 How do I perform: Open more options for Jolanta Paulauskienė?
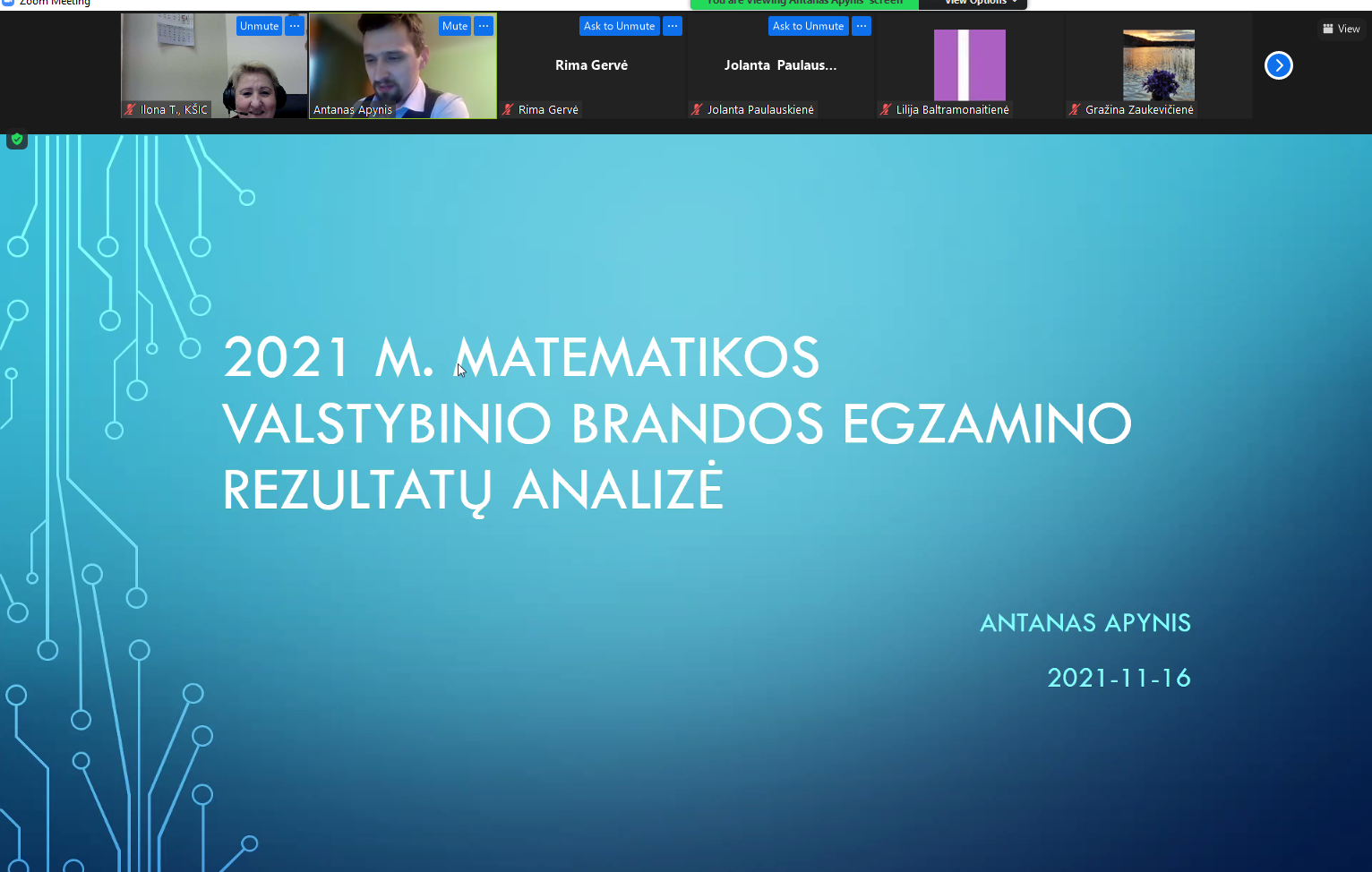click(x=862, y=26)
